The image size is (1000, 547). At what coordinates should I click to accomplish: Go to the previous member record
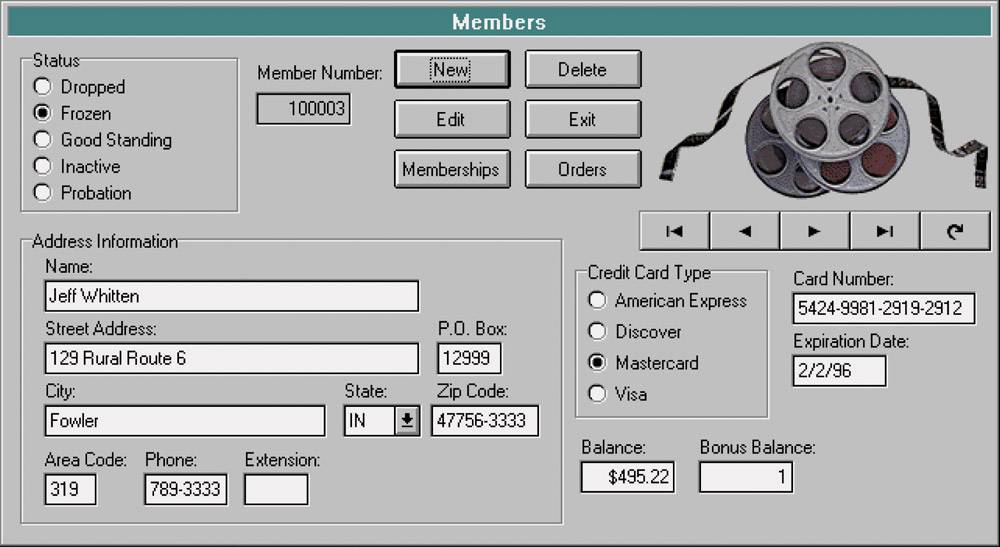(x=744, y=231)
